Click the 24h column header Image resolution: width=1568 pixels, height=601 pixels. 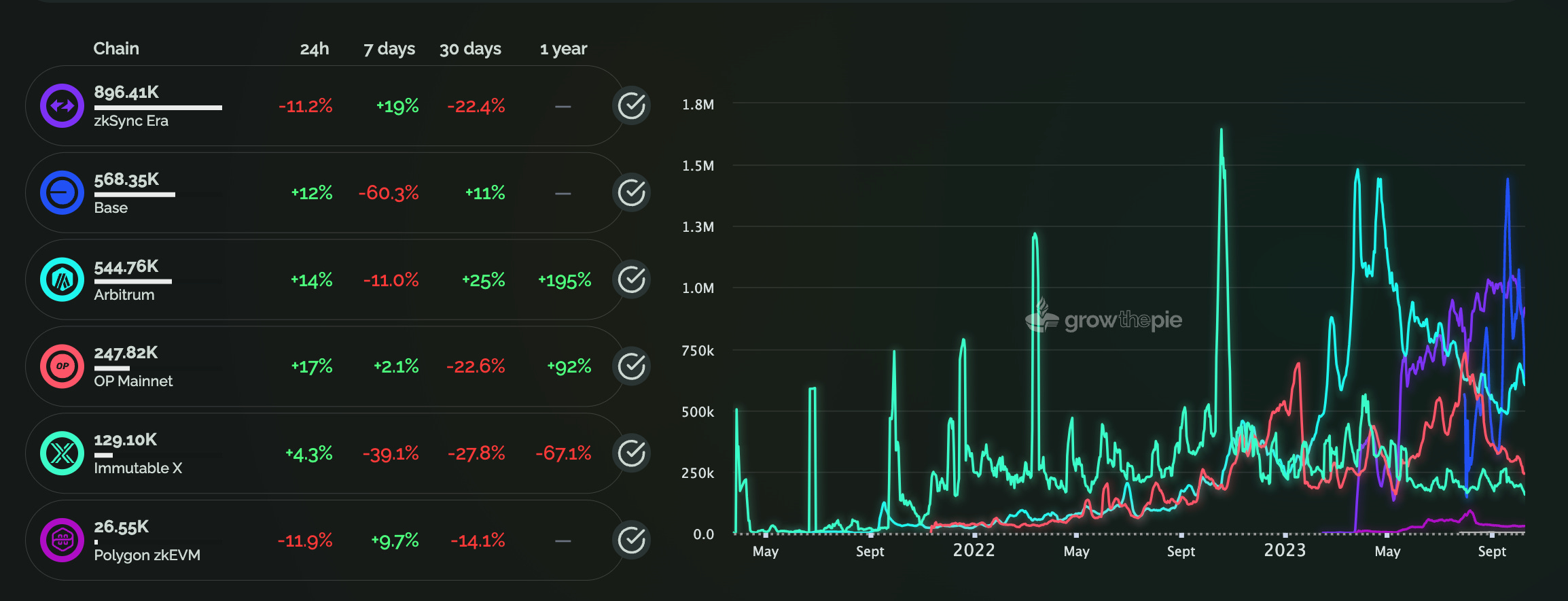(315, 49)
